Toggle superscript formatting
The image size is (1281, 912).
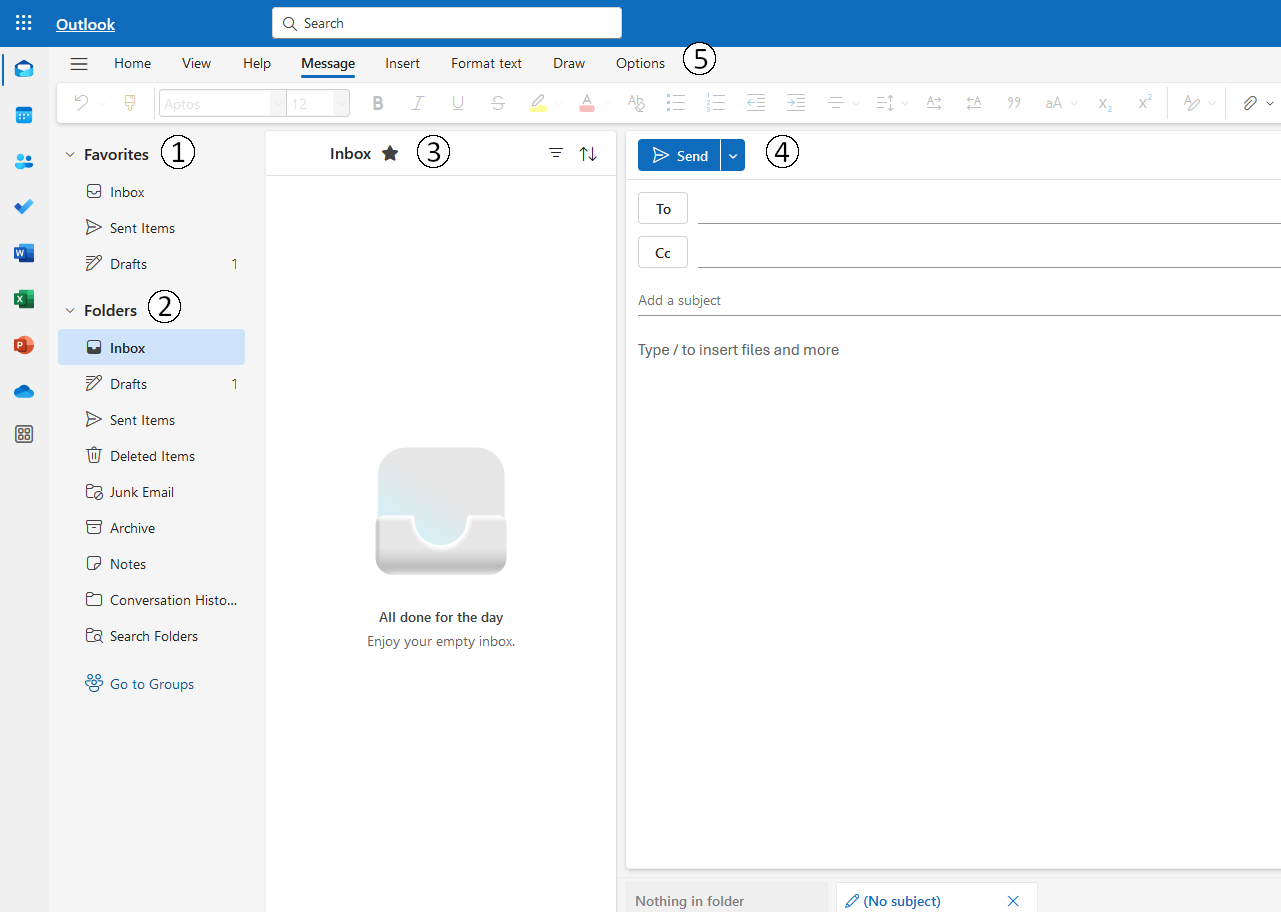(1143, 103)
